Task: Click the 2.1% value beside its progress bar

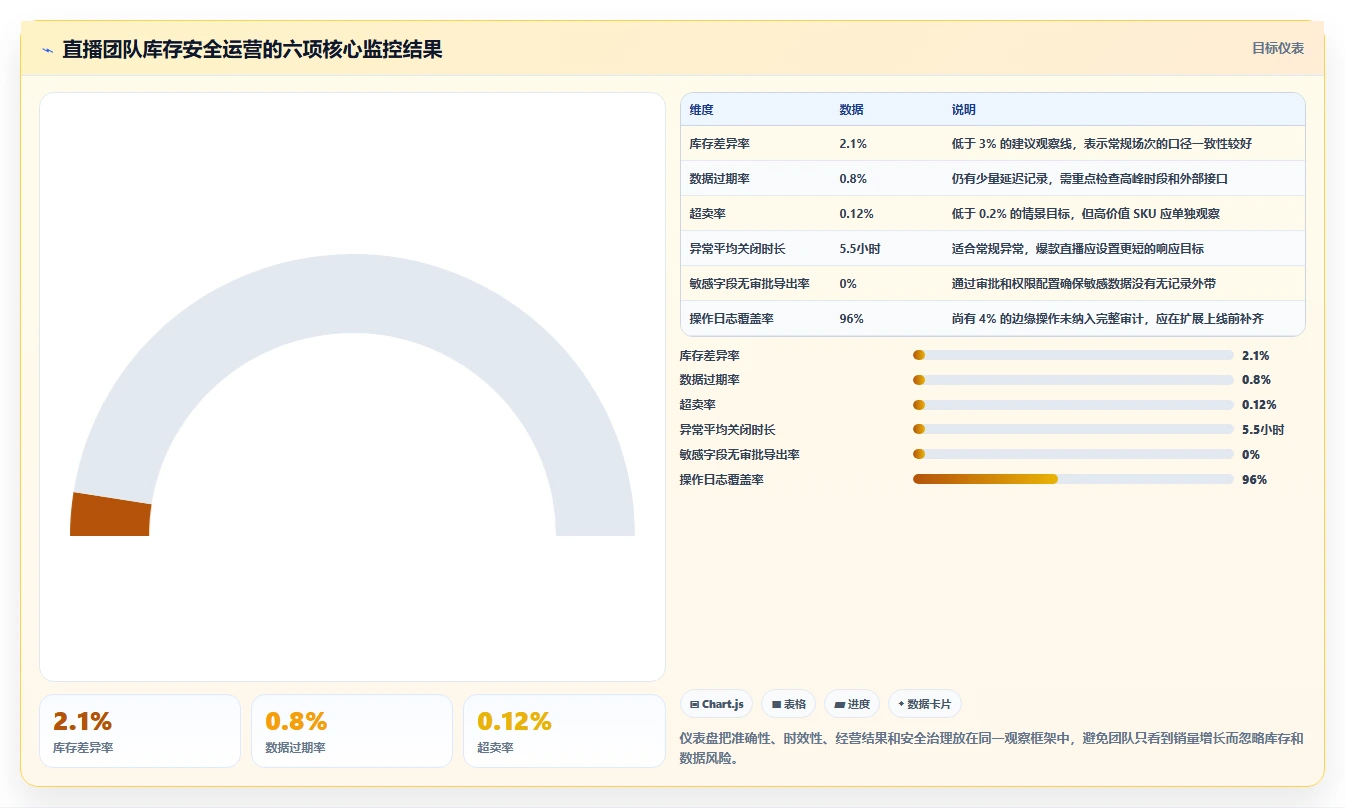Action: point(1256,355)
